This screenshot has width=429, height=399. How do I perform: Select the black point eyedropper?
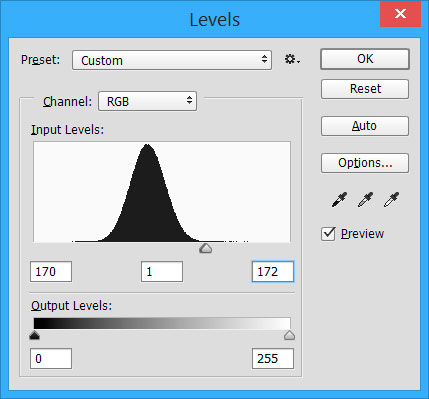(x=339, y=200)
